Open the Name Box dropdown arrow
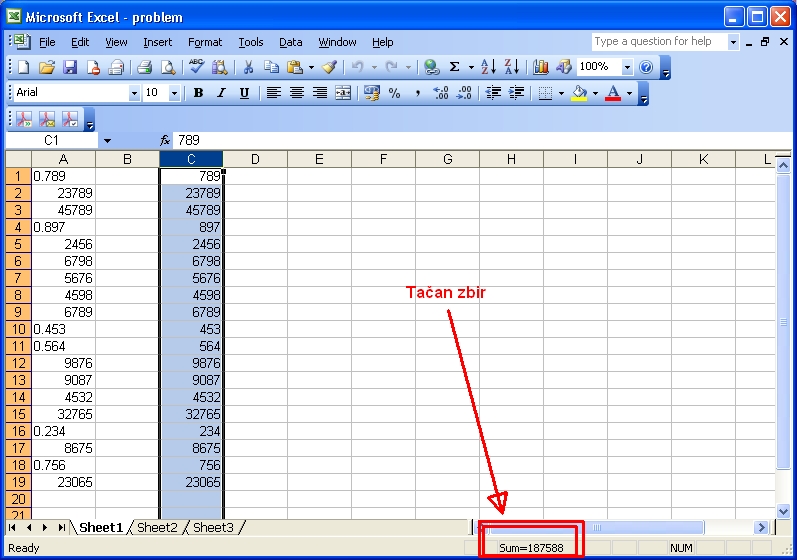 point(107,141)
